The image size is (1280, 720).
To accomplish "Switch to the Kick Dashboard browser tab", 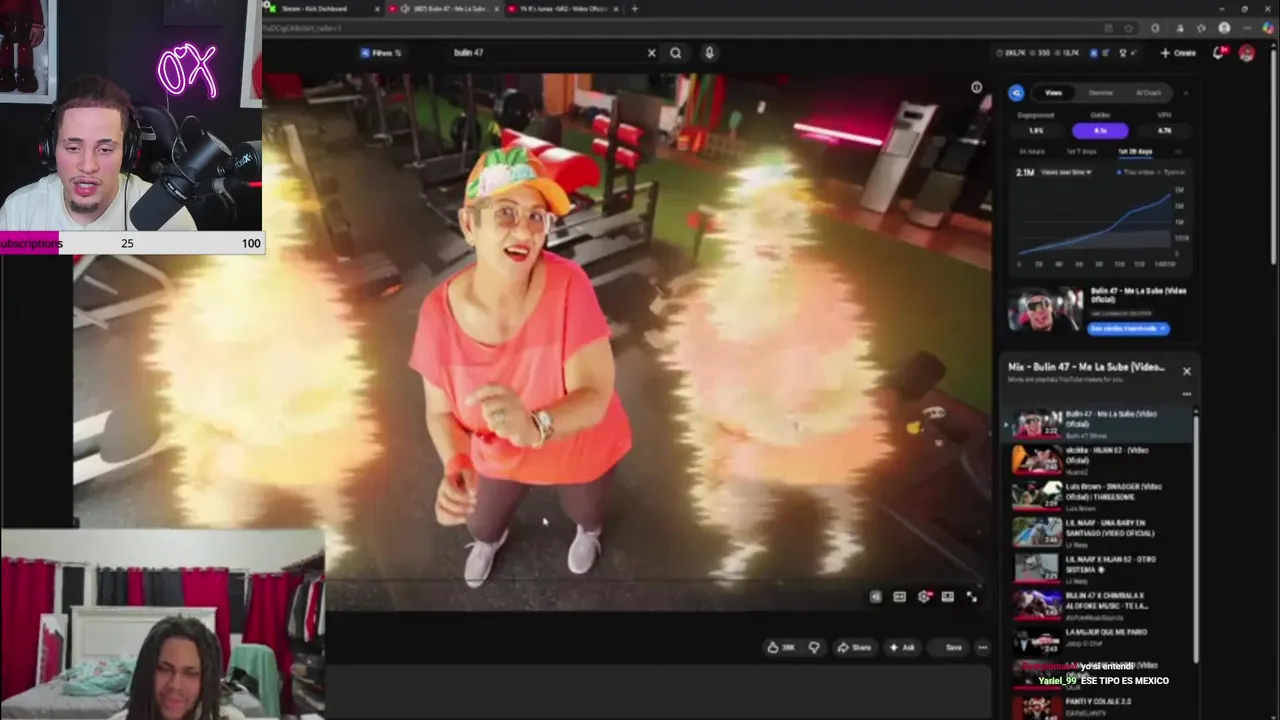I will 322,9.
